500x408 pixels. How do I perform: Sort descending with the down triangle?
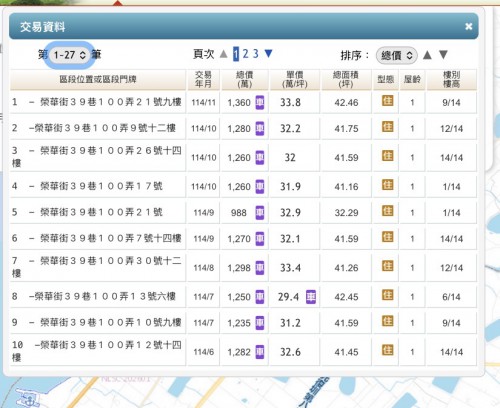[x=443, y=54]
